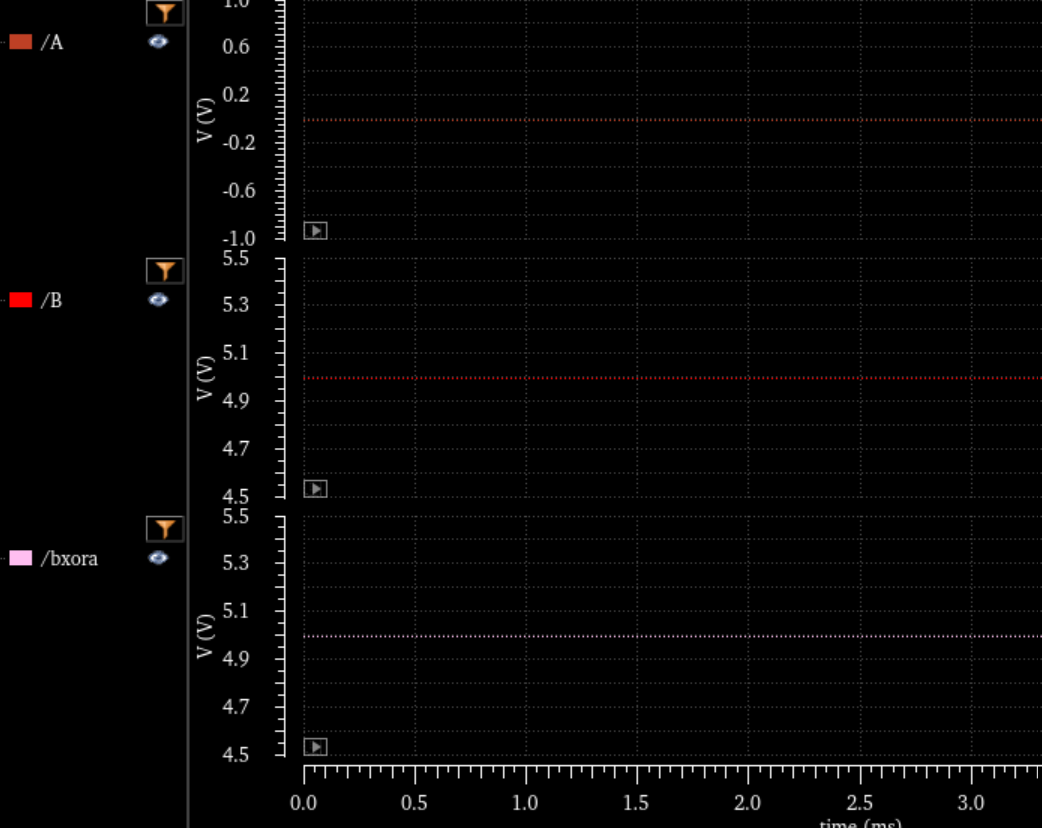
Task: Click the 2.0 time axis label
Action: [748, 803]
